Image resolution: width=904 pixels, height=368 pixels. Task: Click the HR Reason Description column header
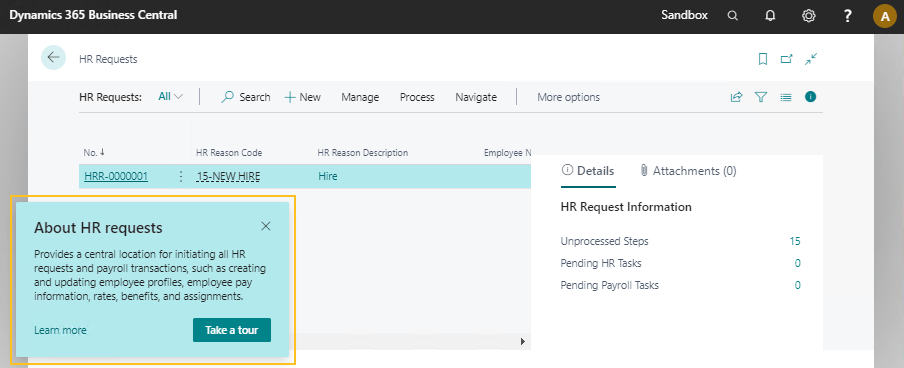click(363, 153)
